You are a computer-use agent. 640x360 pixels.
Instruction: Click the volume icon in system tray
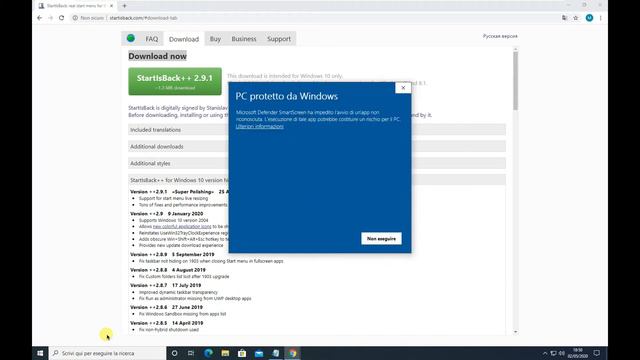(562, 353)
